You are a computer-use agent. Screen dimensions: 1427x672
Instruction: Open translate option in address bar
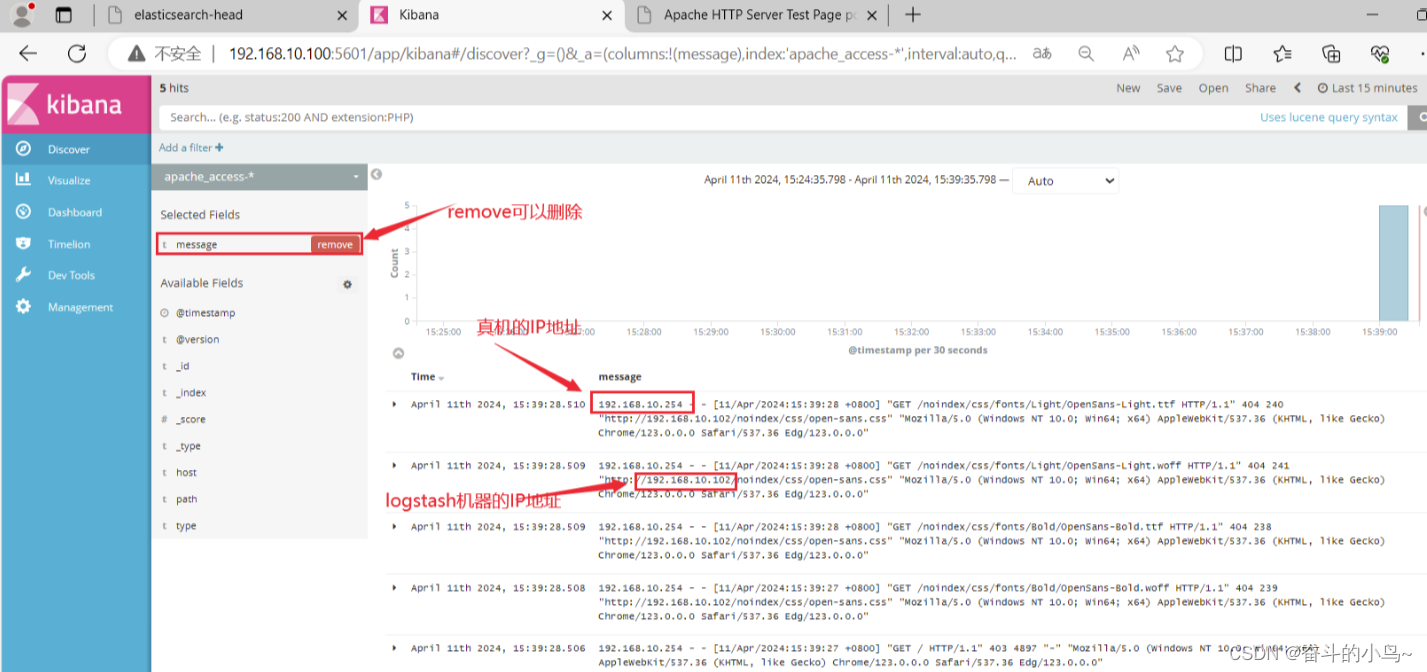1042,53
